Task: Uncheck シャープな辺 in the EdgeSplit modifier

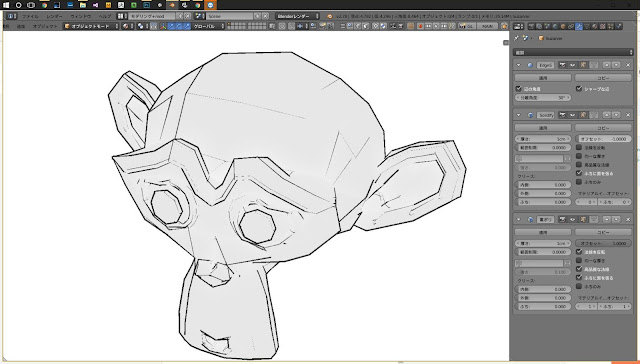Action: pyautogui.click(x=579, y=89)
